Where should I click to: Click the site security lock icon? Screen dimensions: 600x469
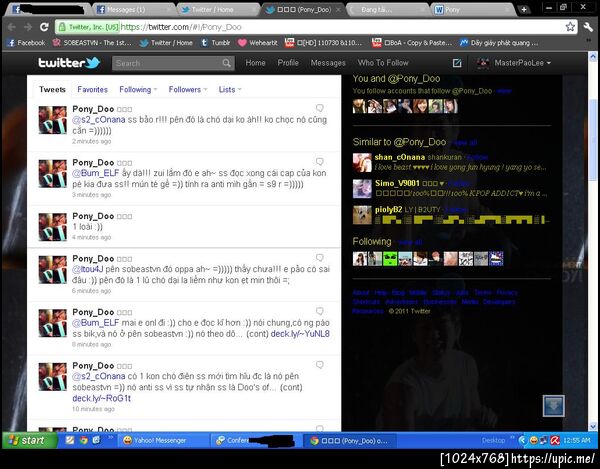point(62,27)
